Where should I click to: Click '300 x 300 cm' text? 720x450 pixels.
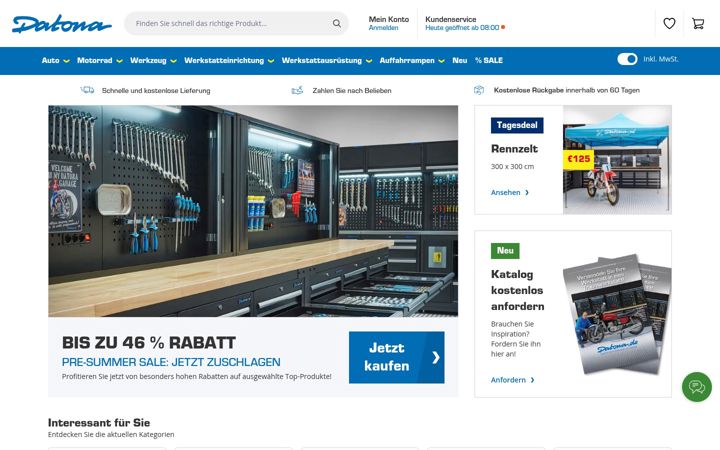point(512,166)
